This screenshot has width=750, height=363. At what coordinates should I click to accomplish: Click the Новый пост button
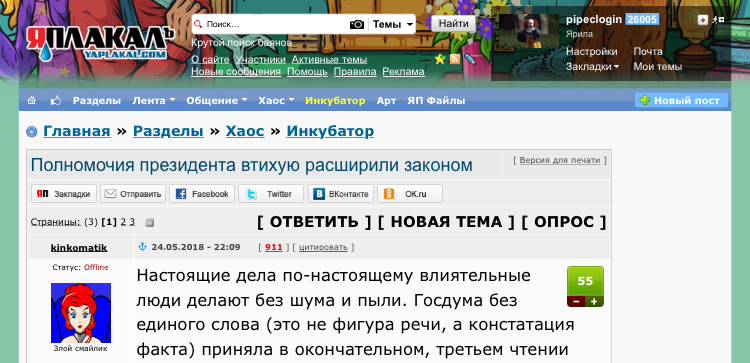click(x=681, y=100)
